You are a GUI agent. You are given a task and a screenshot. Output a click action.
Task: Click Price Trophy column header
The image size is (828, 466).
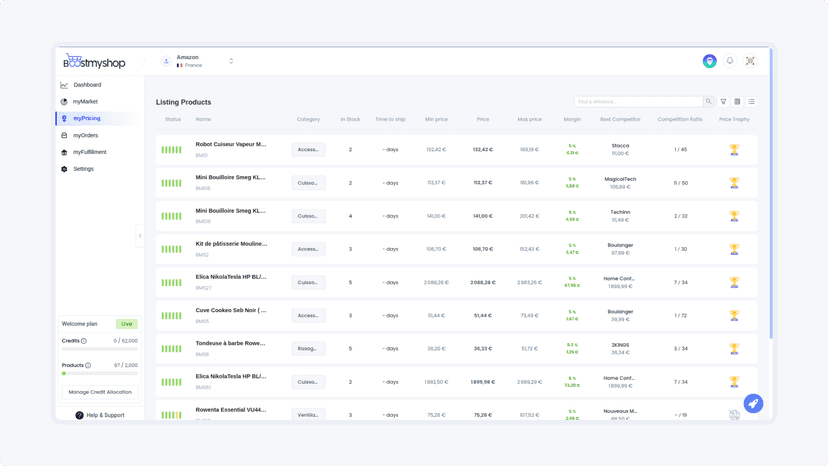734,119
